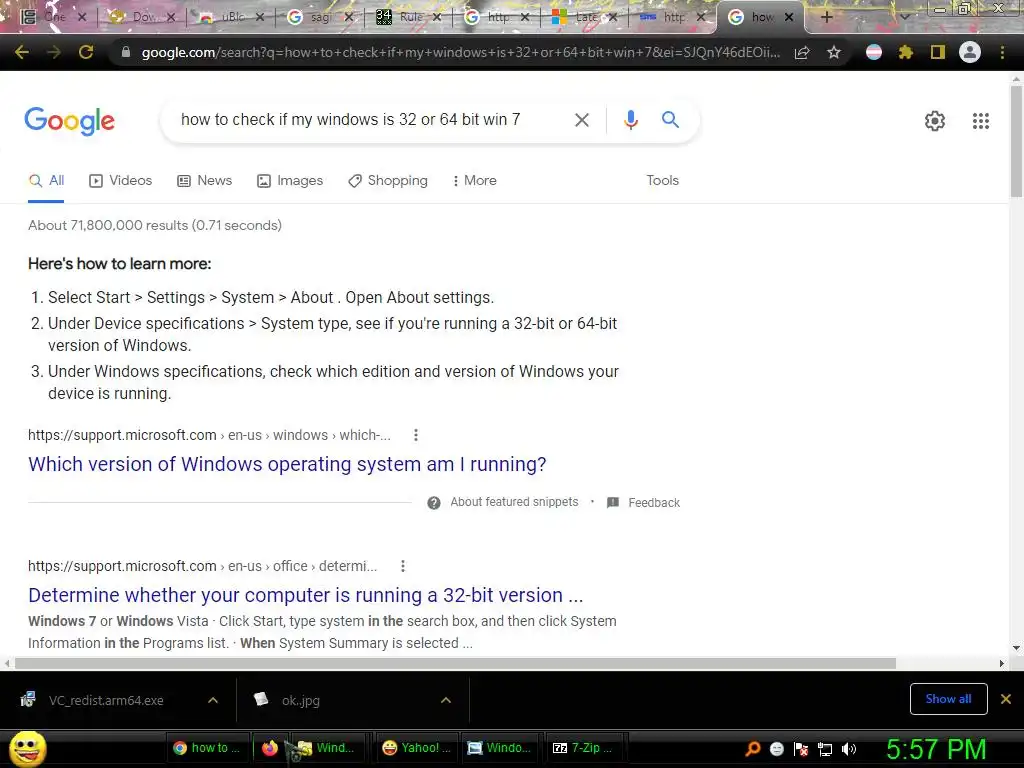The image size is (1024, 768).
Task: Click the URL in the address bar
Action: click(x=460, y=53)
